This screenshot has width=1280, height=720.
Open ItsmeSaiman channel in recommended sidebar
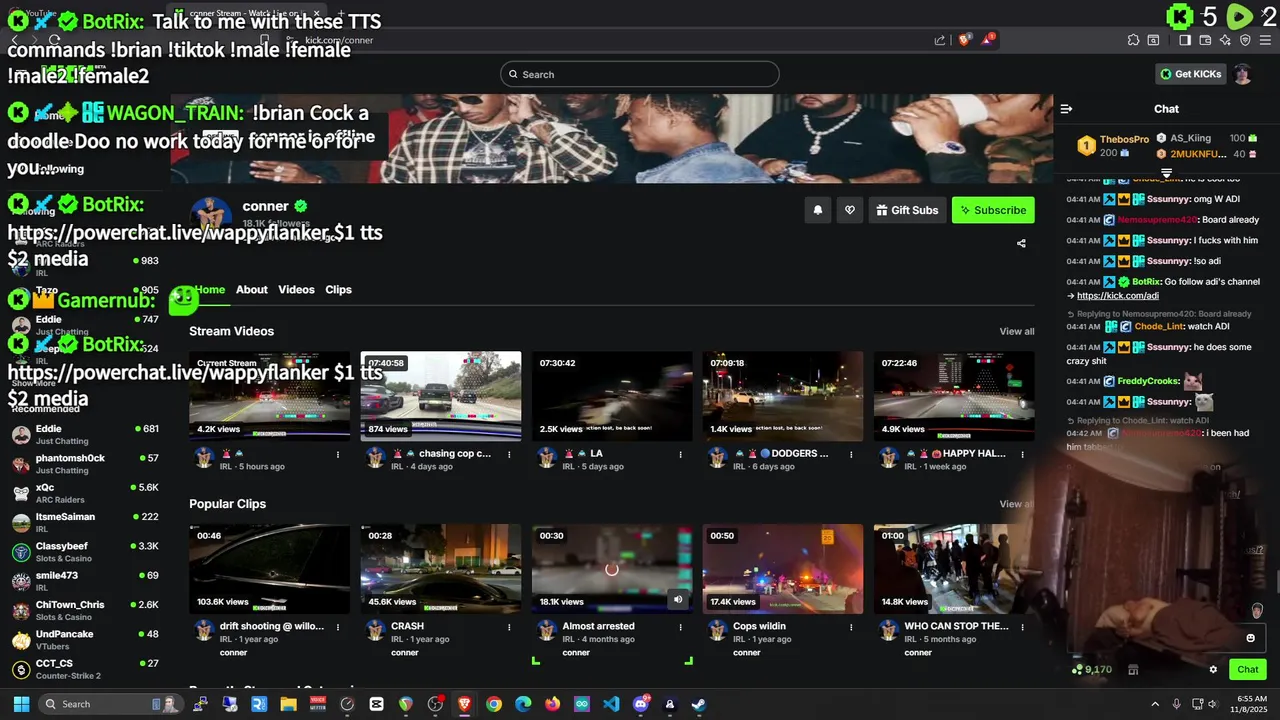(x=85, y=523)
